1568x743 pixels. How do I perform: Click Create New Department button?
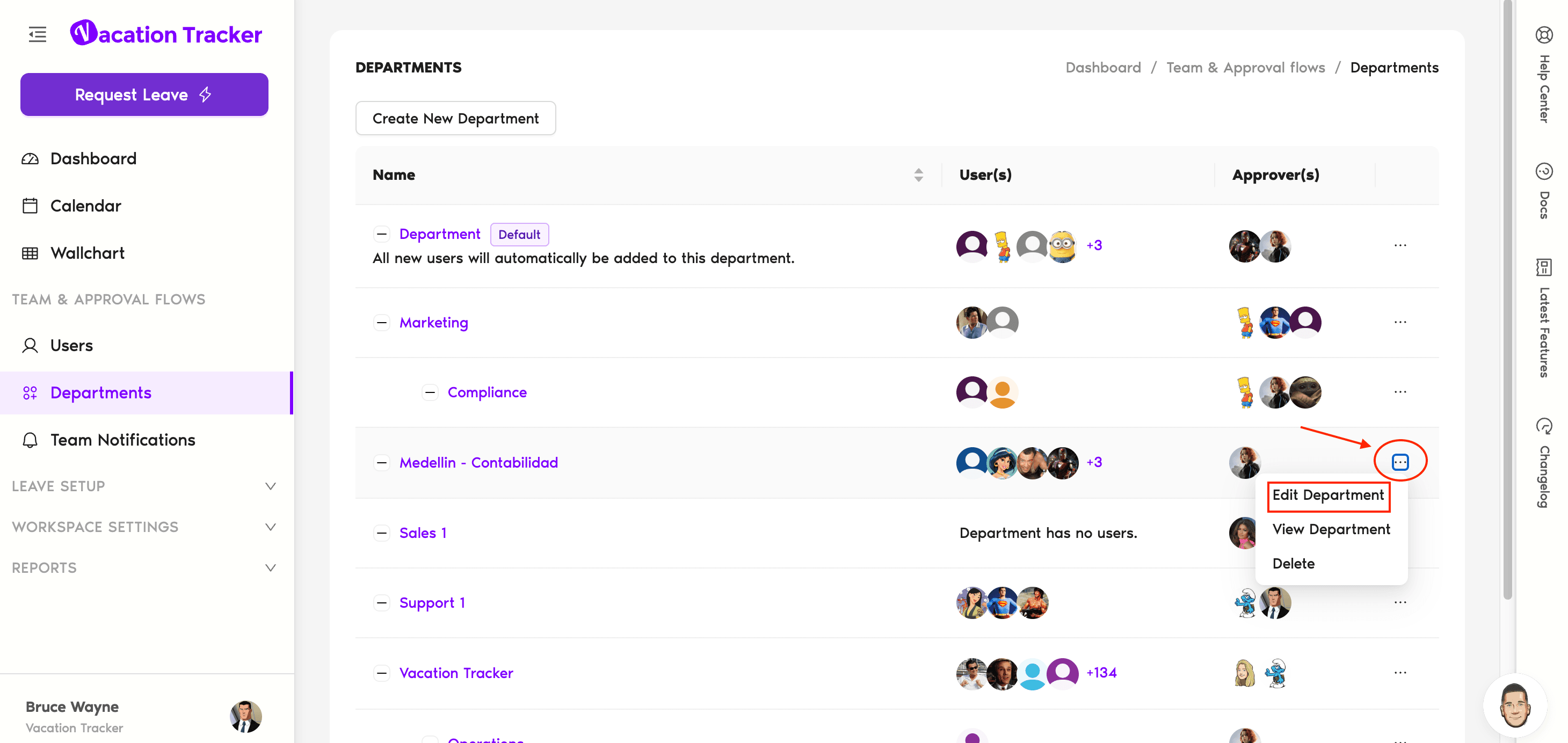[455, 119]
